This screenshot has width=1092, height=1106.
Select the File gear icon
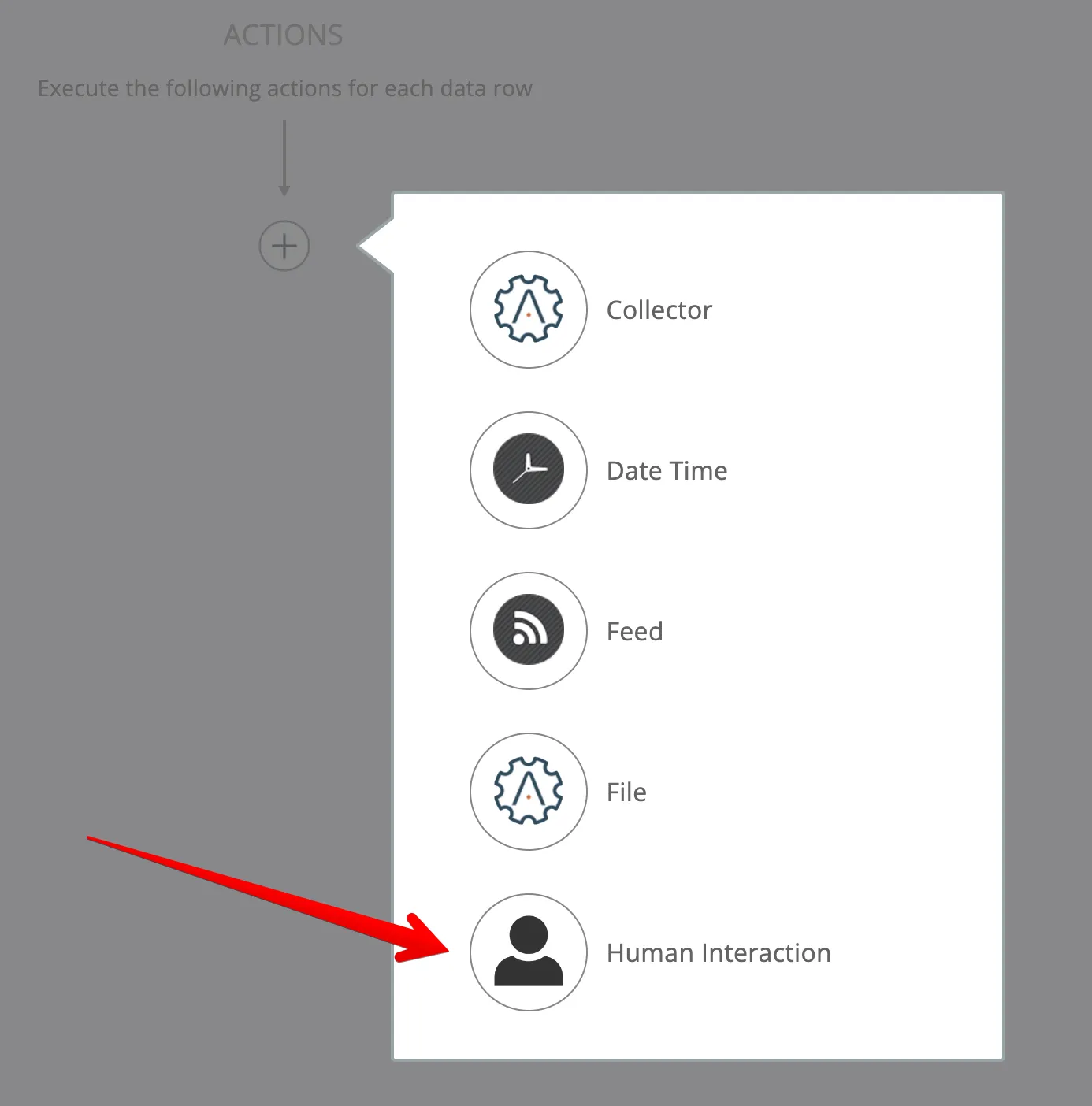coord(528,791)
